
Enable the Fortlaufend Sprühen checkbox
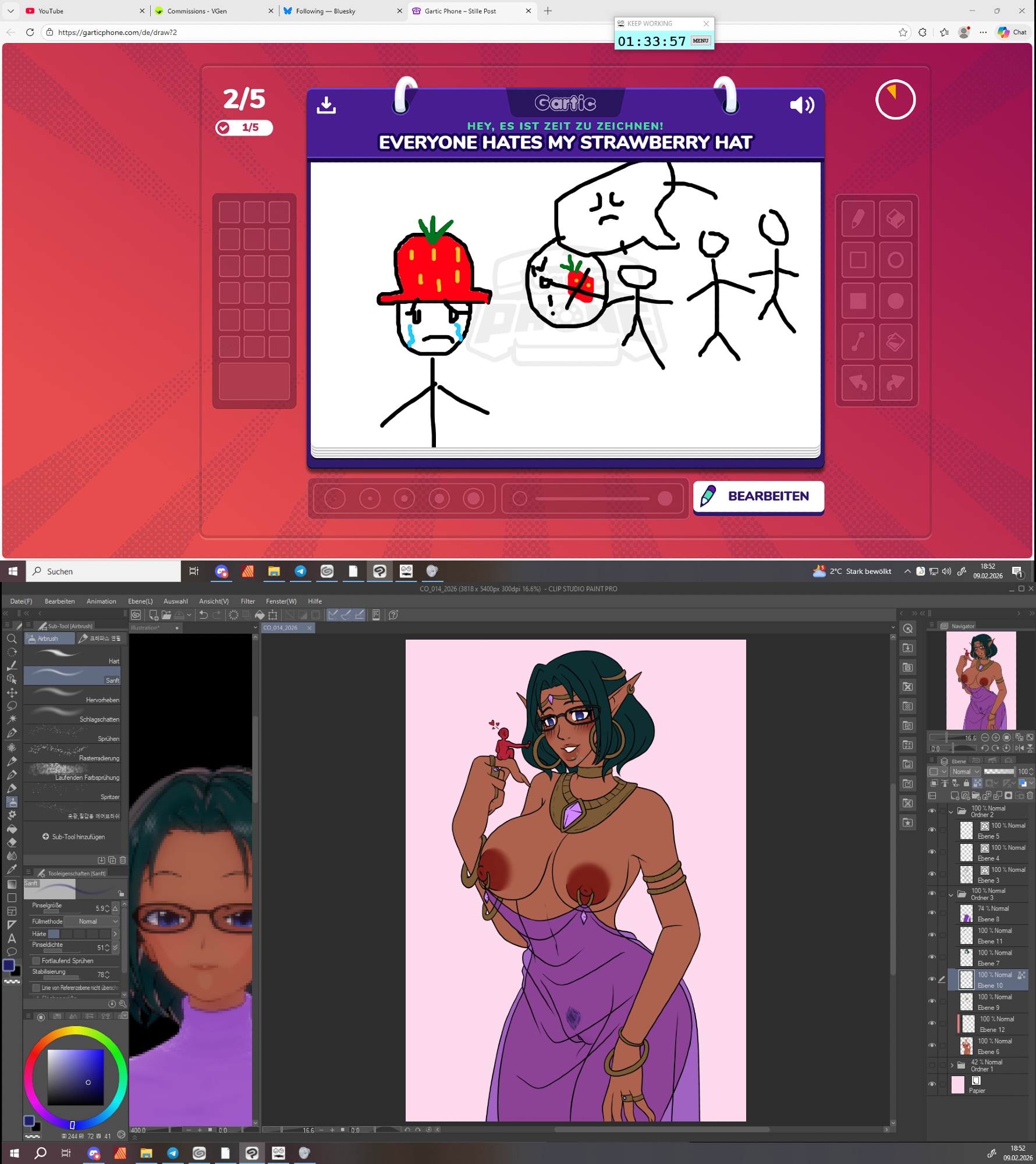(36, 961)
